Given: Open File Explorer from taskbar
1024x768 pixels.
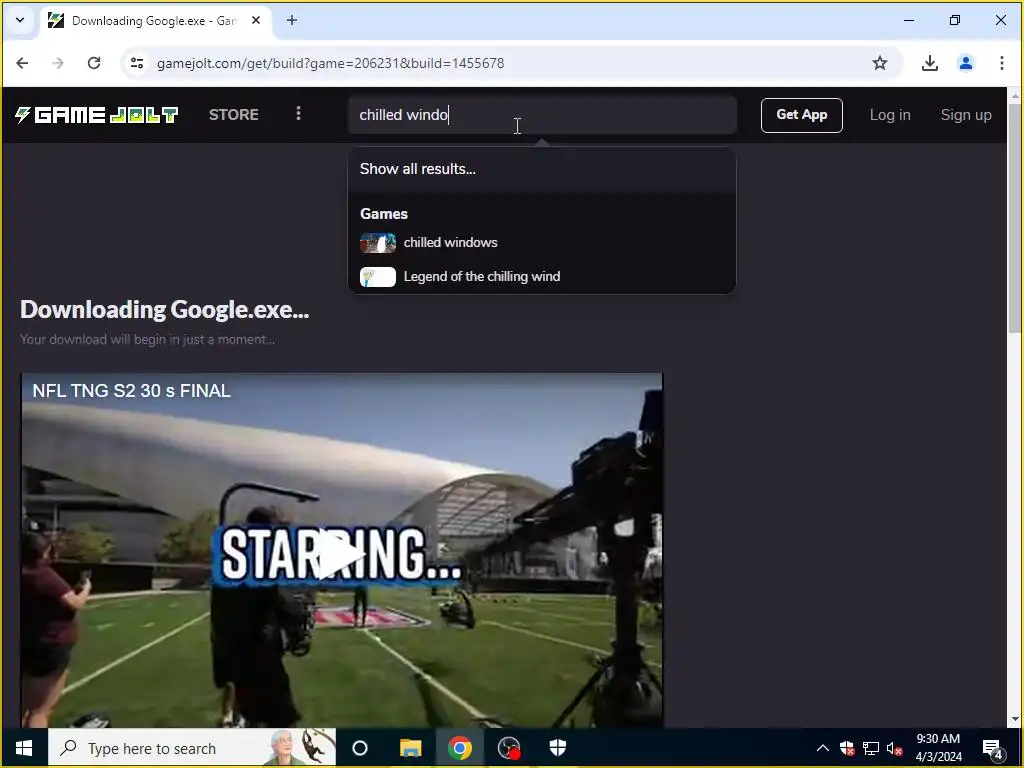Looking at the screenshot, I should point(410,748).
